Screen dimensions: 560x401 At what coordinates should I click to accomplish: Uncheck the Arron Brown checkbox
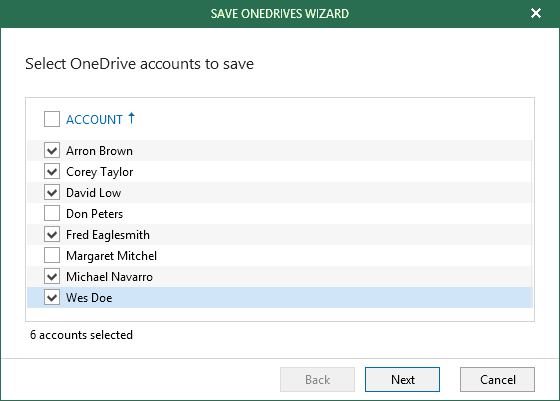point(52,150)
